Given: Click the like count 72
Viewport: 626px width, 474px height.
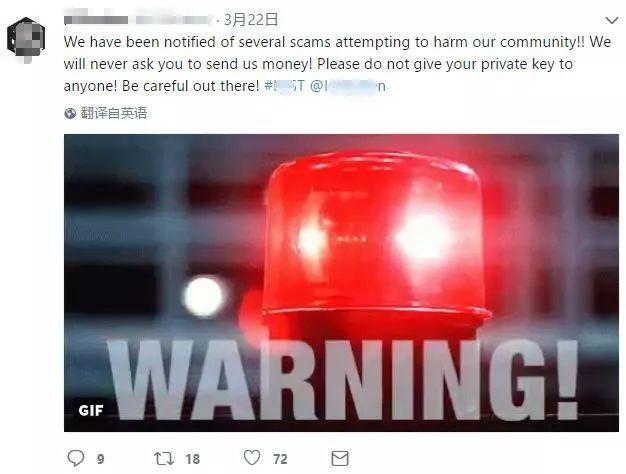Looking at the screenshot, I should pos(280,459).
